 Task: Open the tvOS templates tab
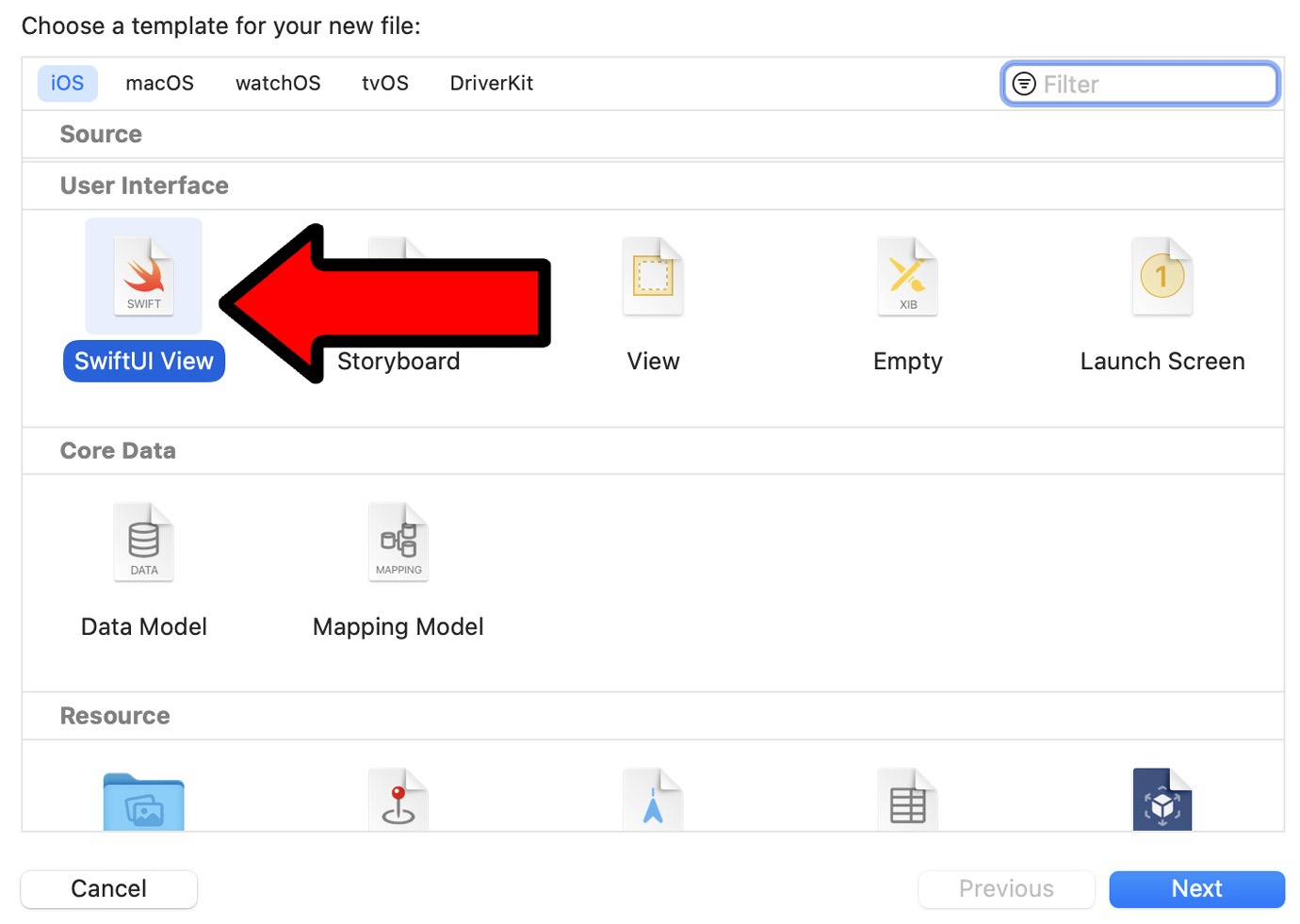pos(385,83)
